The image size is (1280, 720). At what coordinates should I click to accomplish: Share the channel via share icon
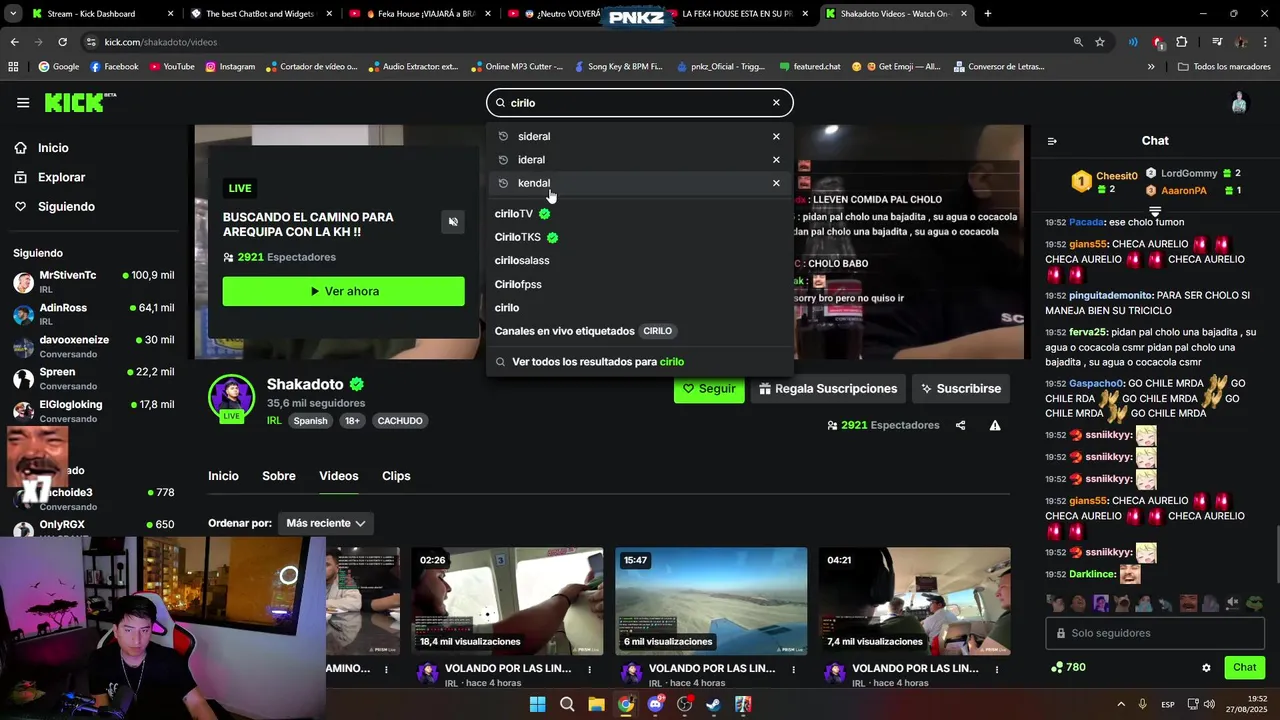click(x=960, y=425)
